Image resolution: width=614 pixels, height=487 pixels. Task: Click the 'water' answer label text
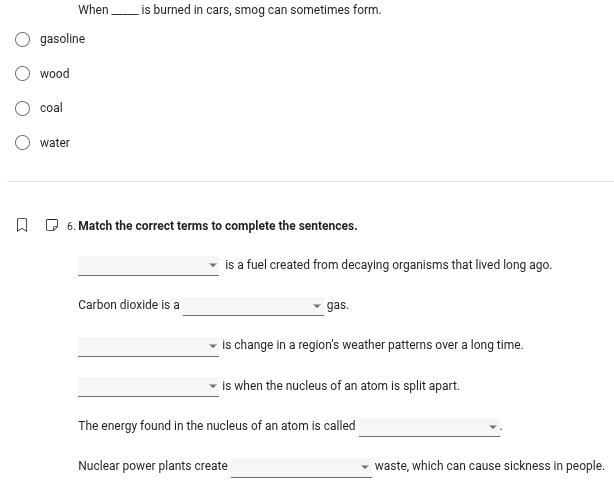[x=55, y=143]
